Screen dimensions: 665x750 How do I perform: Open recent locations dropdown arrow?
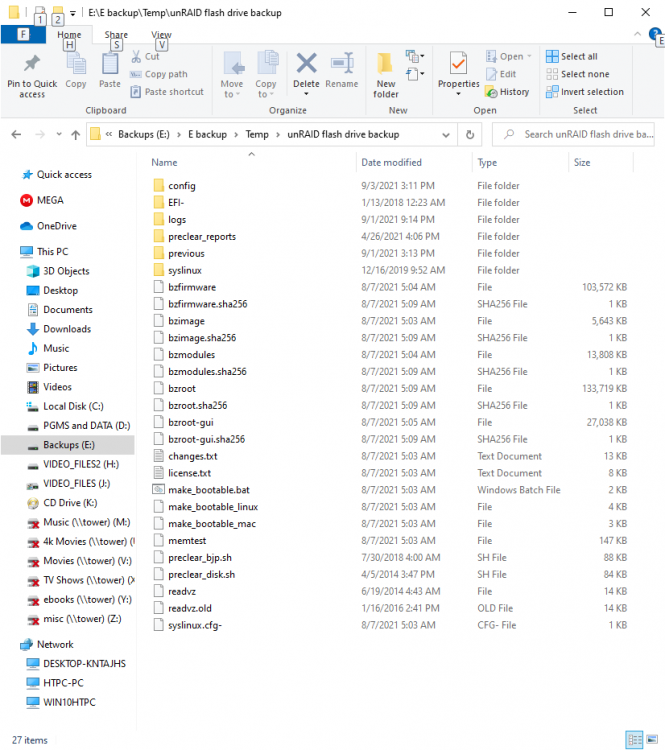tap(59, 134)
